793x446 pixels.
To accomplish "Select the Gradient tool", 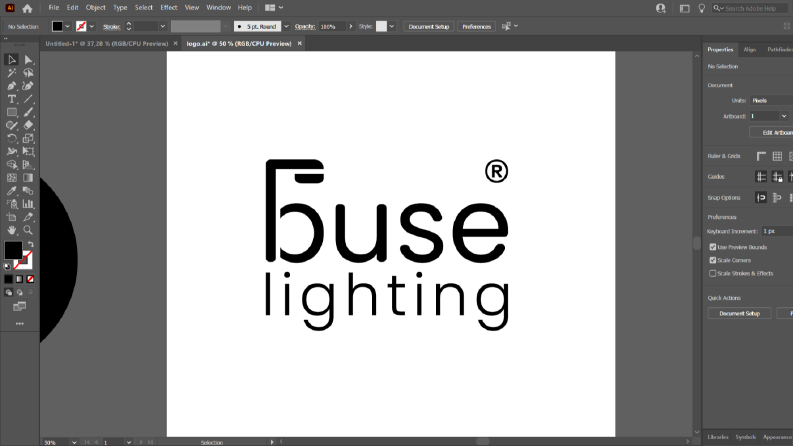I will (x=28, y=177).
